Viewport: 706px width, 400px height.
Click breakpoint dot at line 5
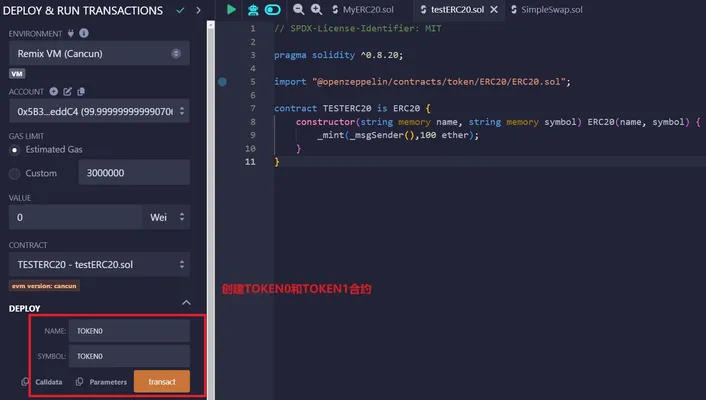pos(222,82)
